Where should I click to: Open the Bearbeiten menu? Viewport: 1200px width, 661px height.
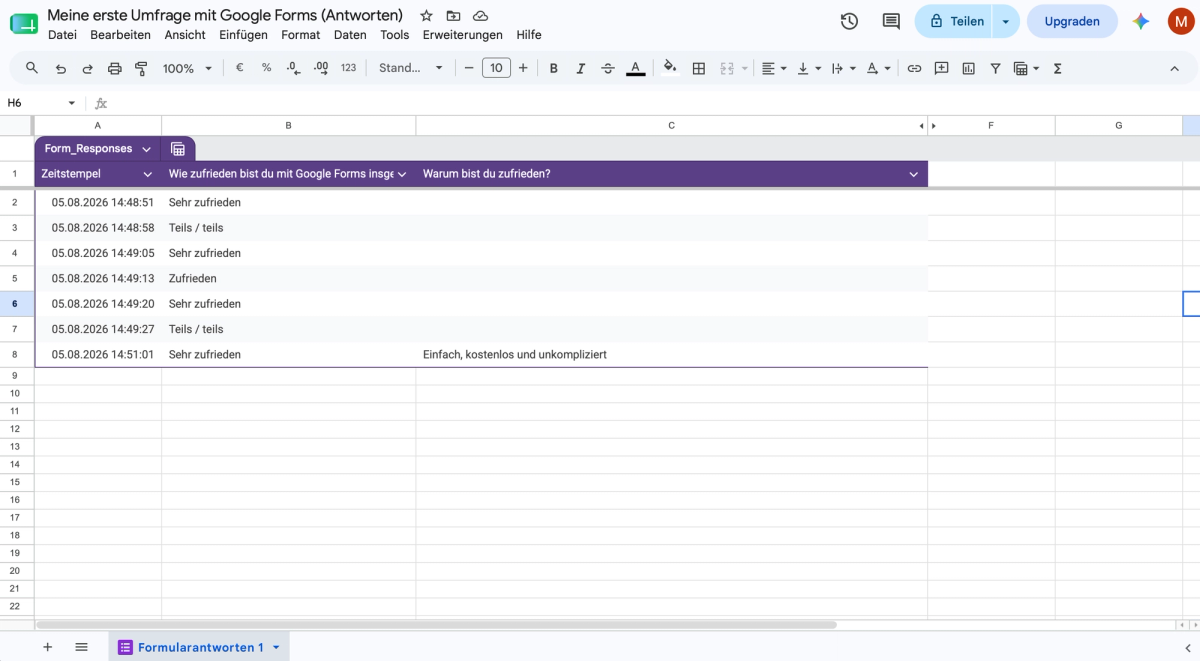(x=120, y=35)
